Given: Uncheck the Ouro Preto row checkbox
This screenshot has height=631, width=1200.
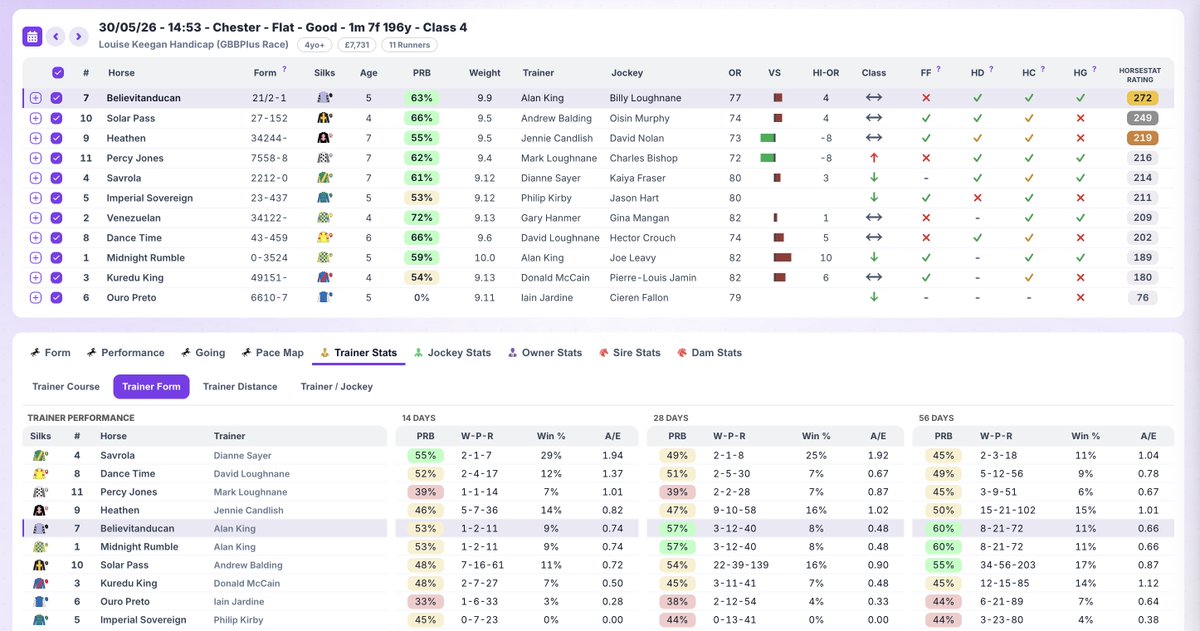Looking at the screenshot, I should click(57, 298).
